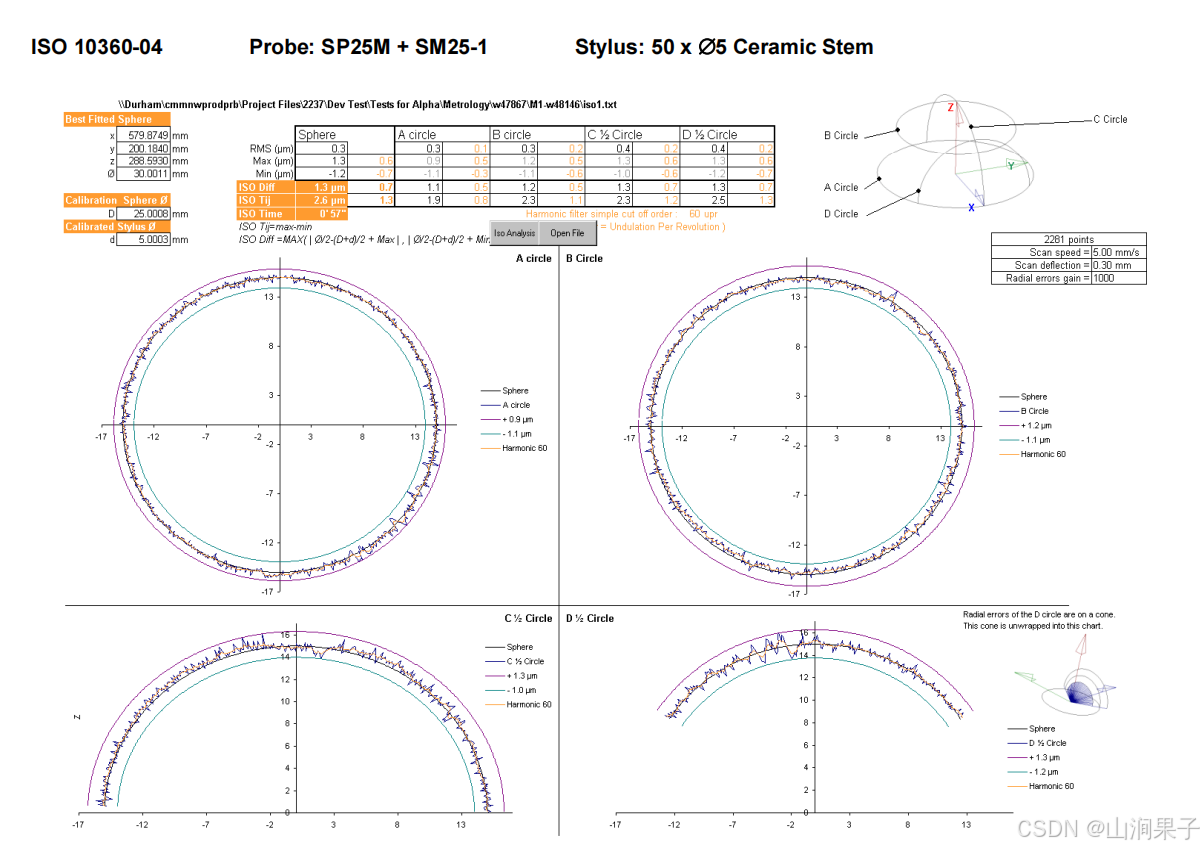1204x848 pixels.
Task: Click the D Circle label on sphere diagram
Action: coord(841,213)
